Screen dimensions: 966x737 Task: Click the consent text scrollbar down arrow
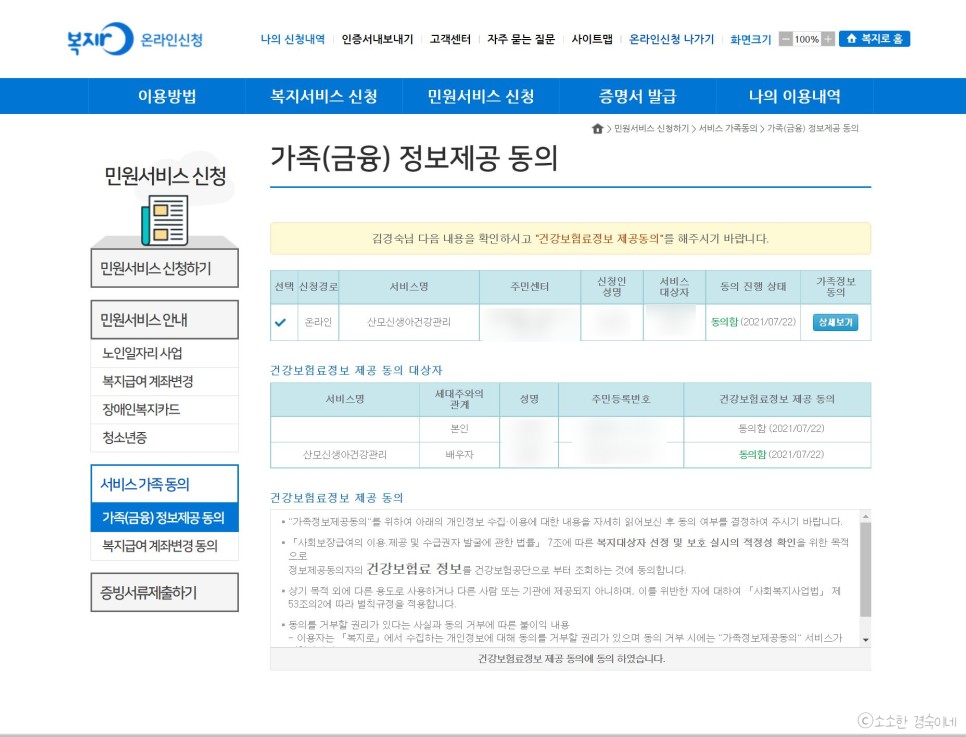pos(866,640)
